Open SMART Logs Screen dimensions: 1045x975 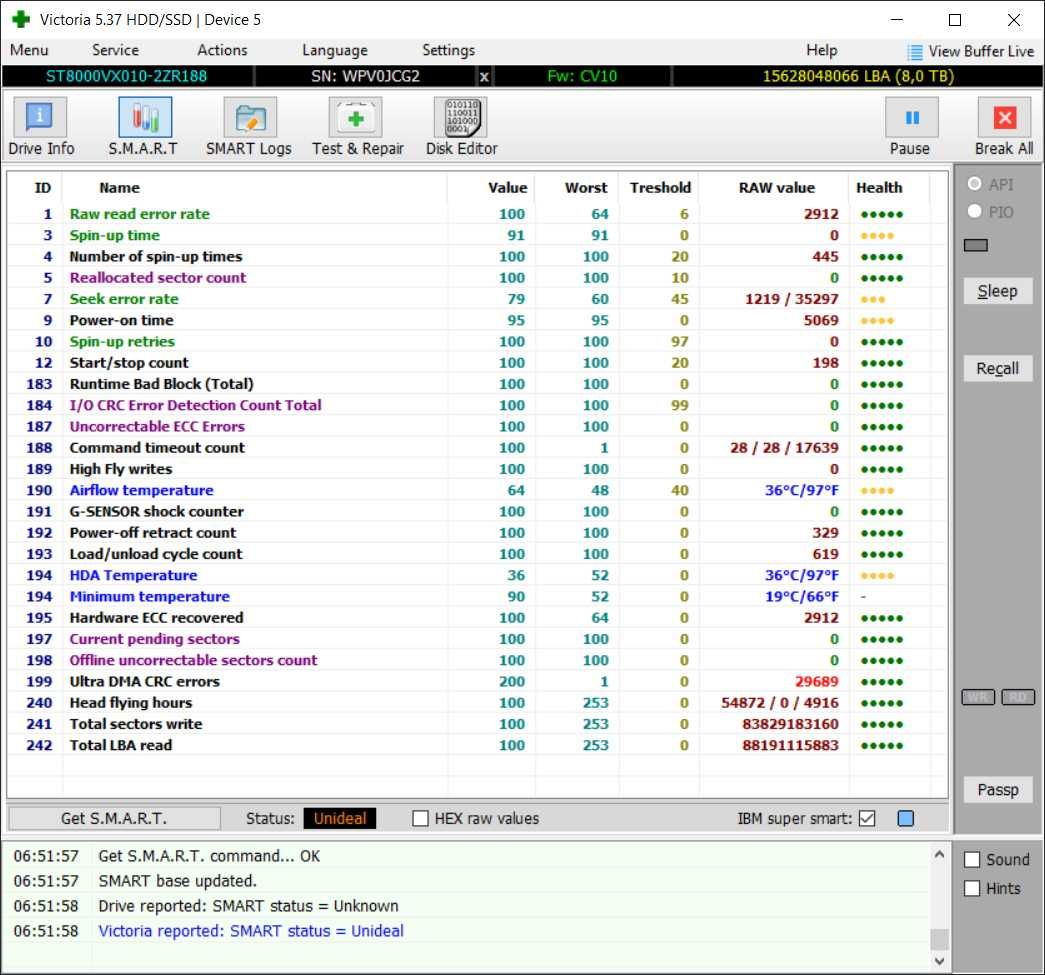point(249,127)
